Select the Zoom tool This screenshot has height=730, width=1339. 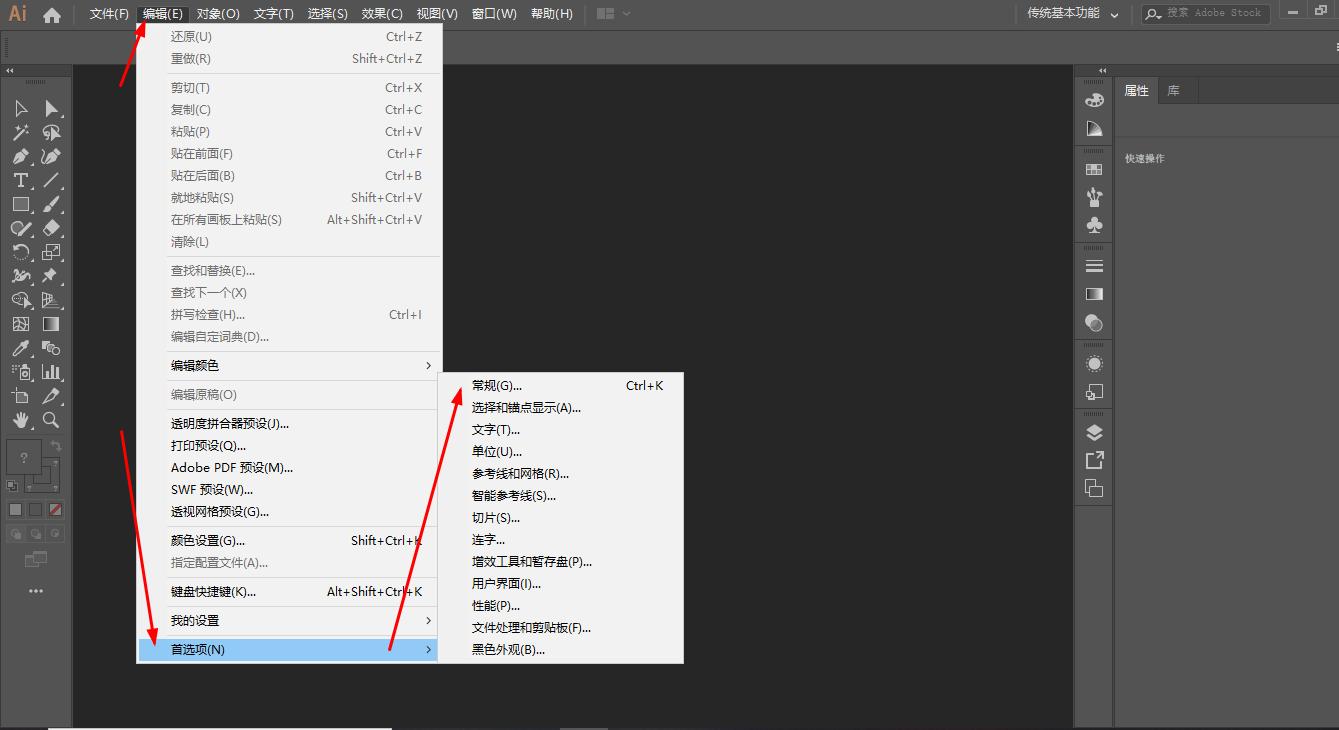coord(51,420)
